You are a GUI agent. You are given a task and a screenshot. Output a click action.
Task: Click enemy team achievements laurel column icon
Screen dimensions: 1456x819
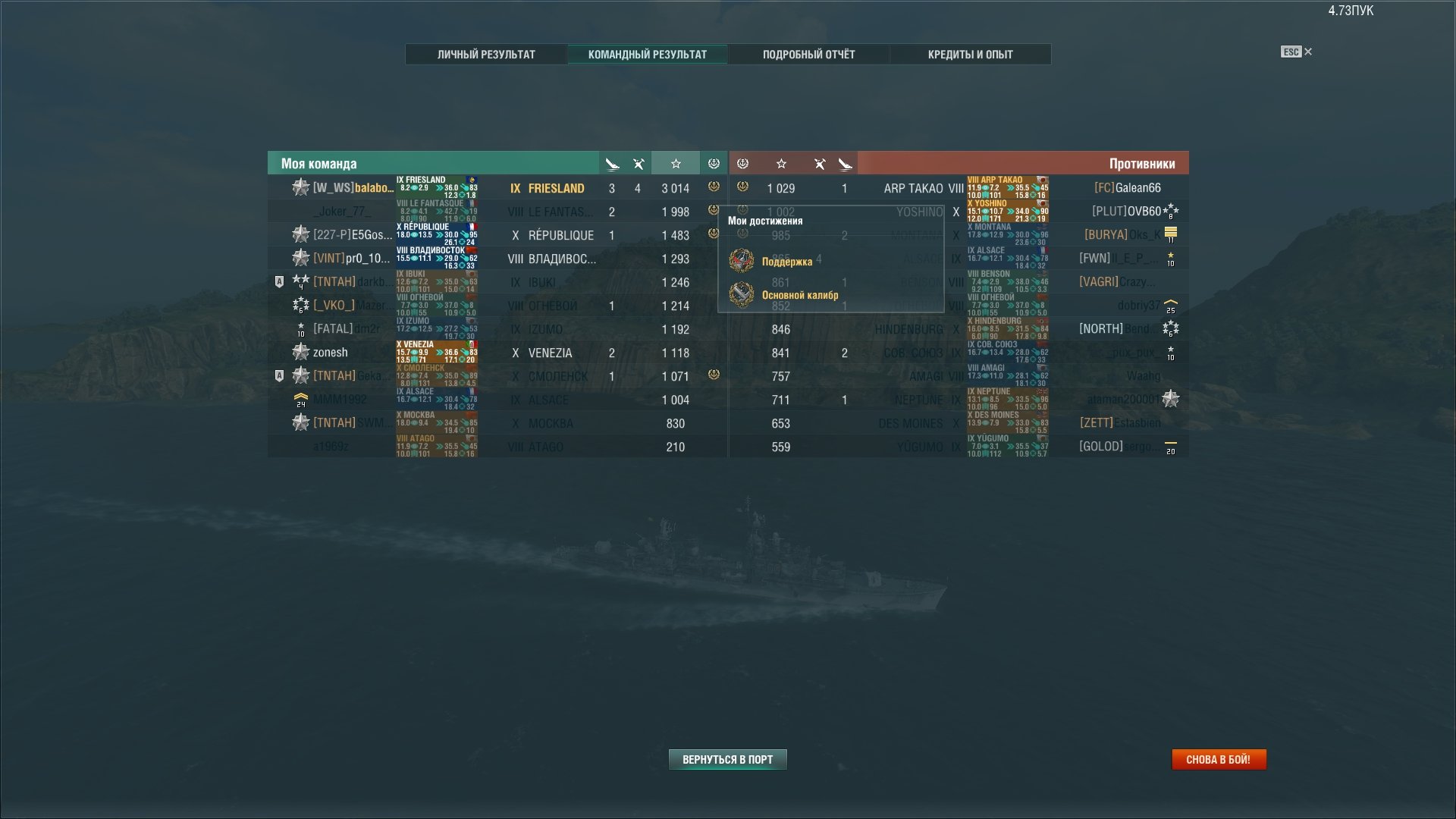point(743,164)
